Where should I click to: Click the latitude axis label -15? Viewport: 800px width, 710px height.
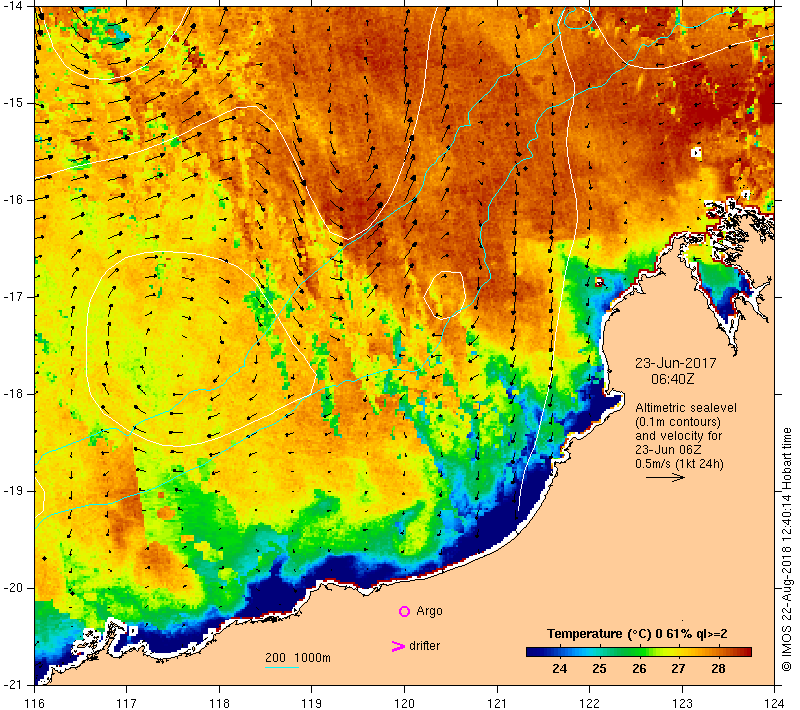click(13, 103)
